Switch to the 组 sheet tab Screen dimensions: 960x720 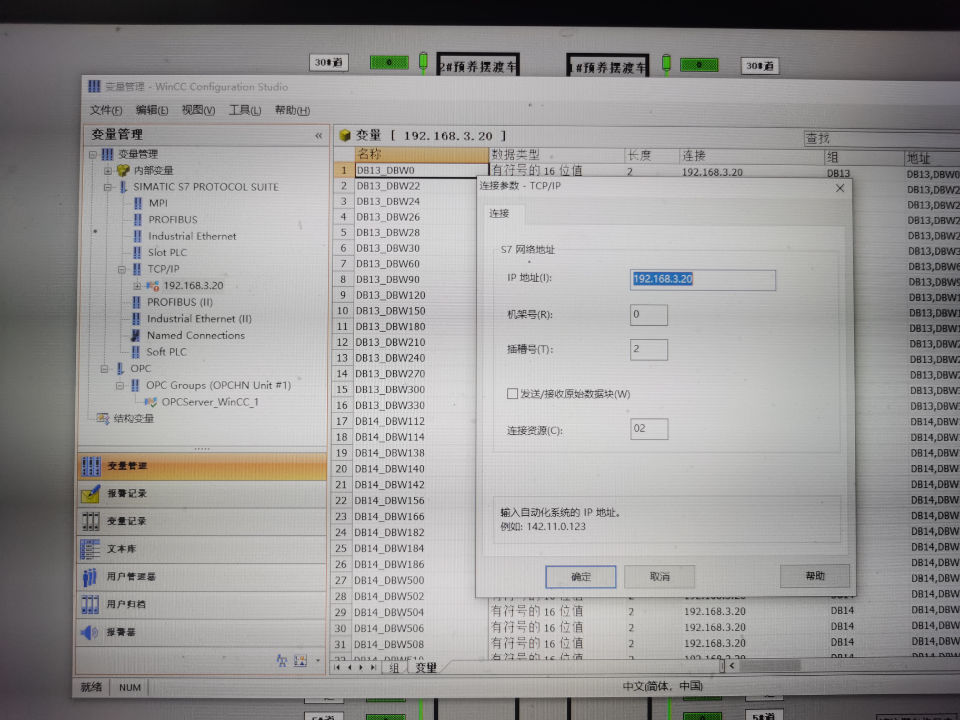[x=395, y=668]
